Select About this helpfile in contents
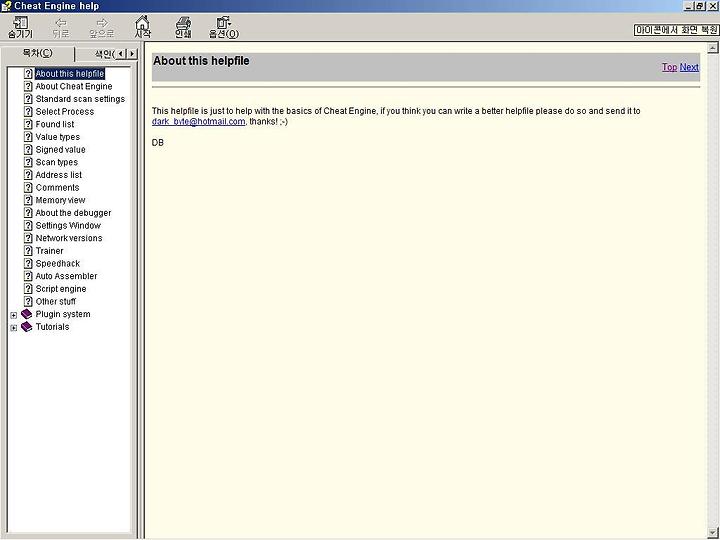720x540 pixels. coord(70,73)
